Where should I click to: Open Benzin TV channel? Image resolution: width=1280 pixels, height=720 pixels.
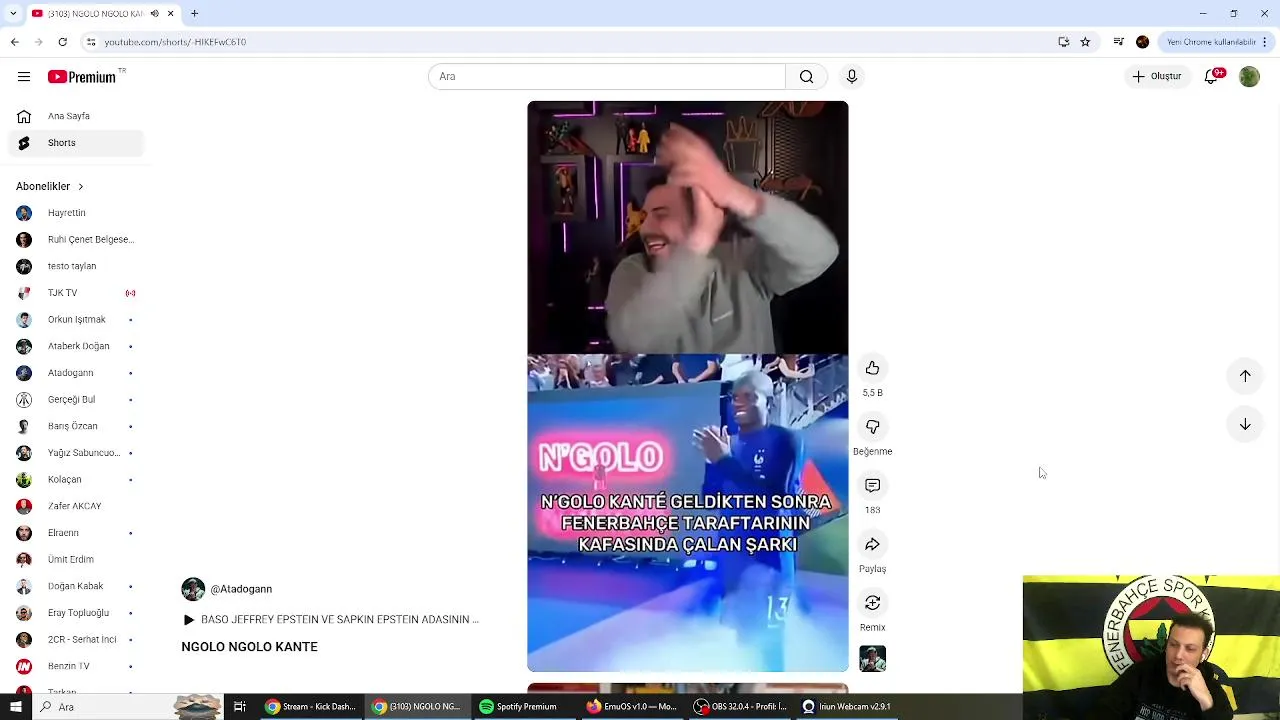(x=74, y=666)
